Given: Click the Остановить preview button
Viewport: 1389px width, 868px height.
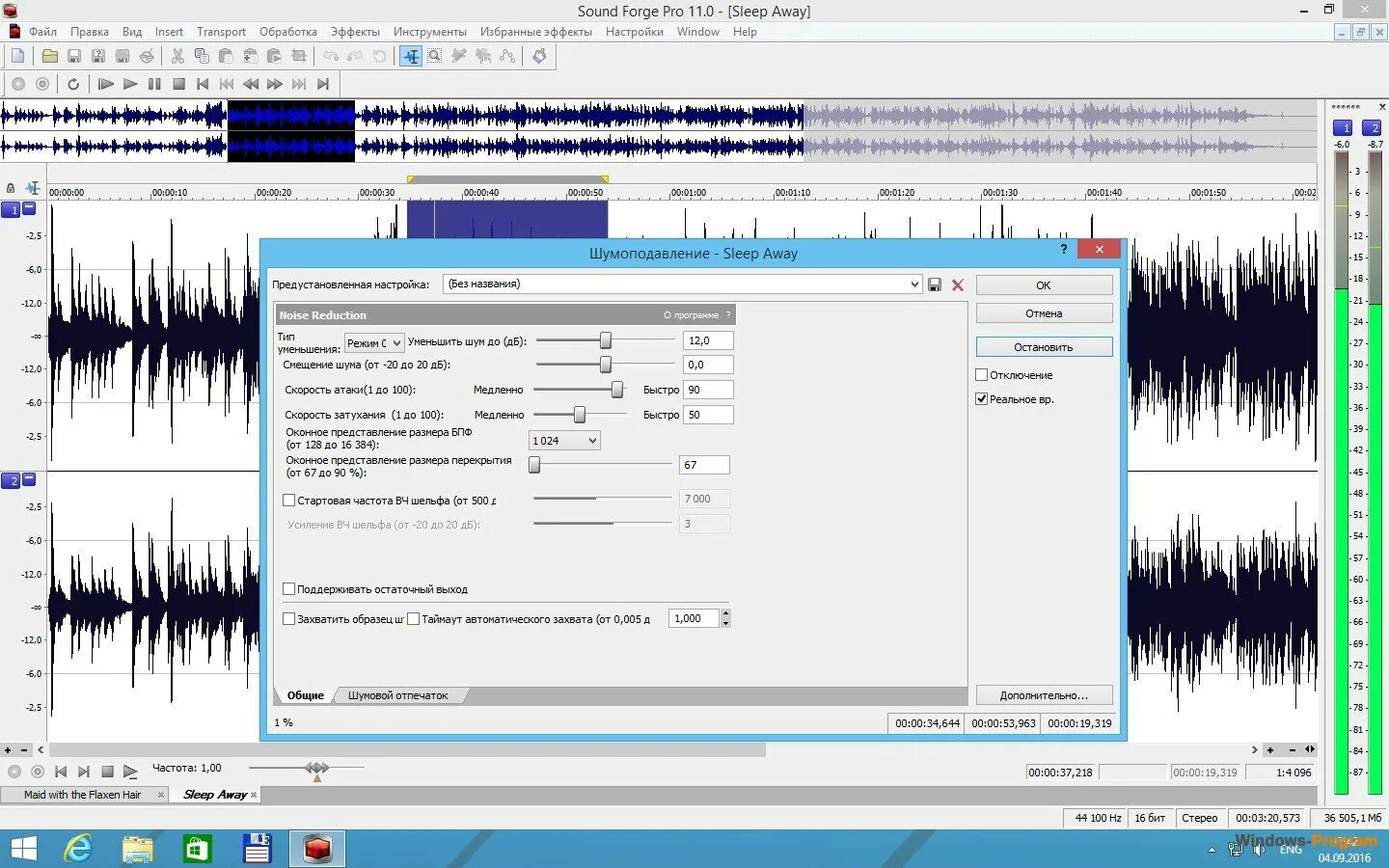Looking at the screenshot, I should [1044, 347].
